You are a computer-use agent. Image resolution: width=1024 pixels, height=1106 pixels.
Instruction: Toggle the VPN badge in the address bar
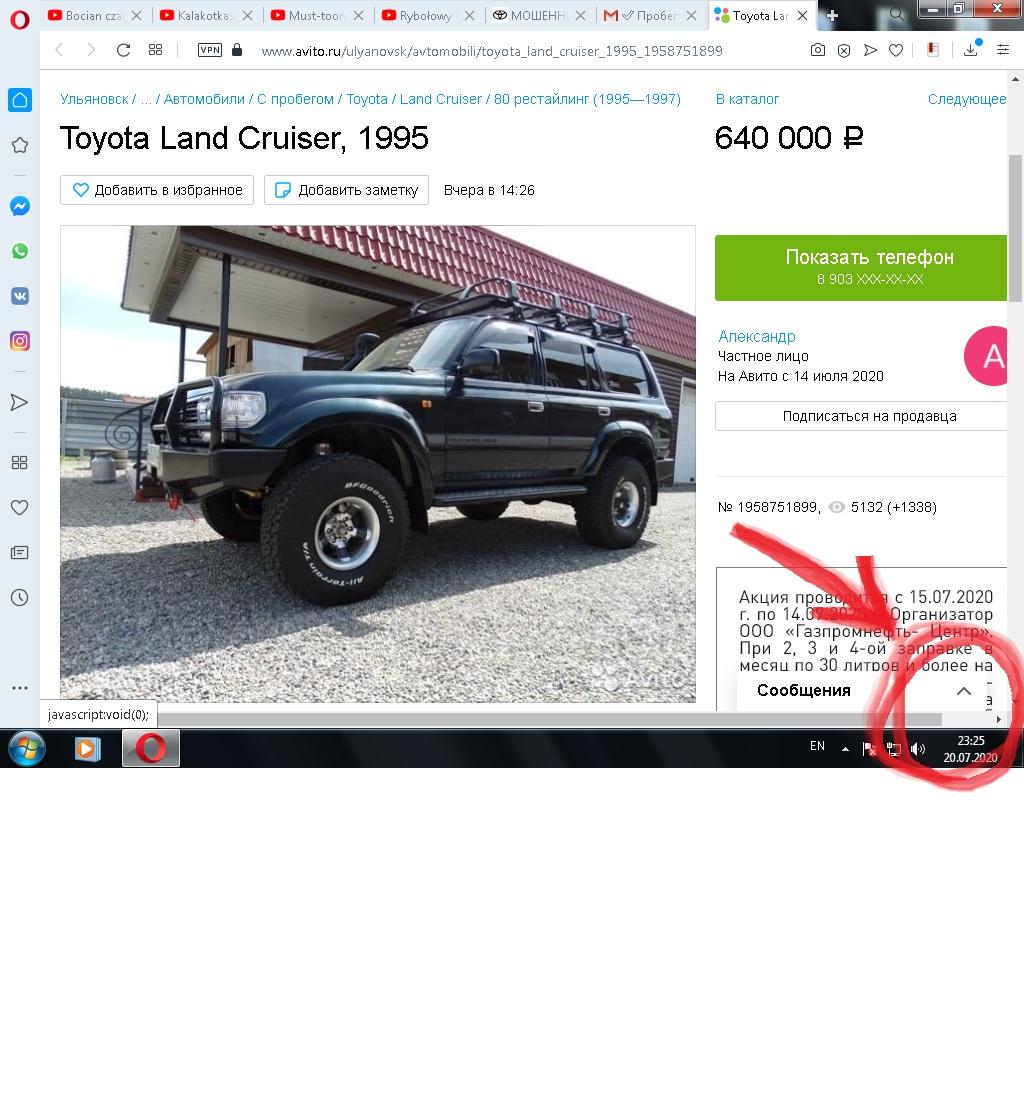click(210, 50)
